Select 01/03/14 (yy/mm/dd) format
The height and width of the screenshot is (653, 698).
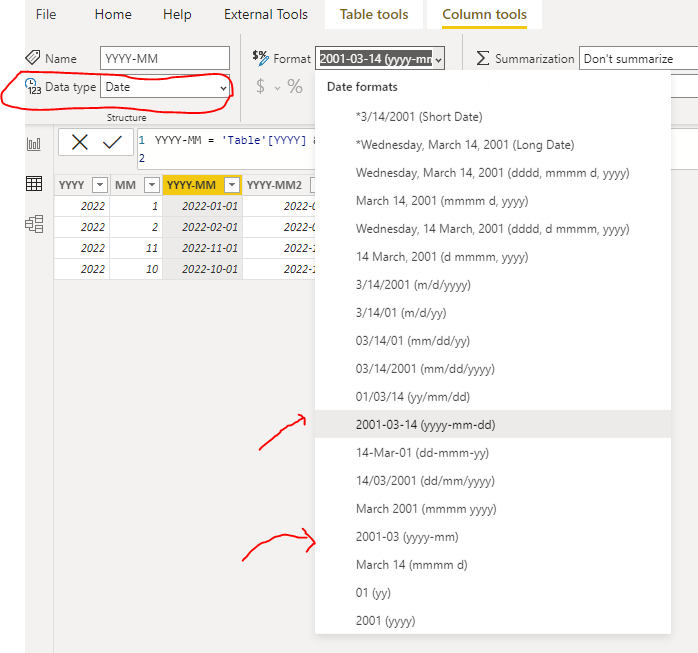[493, 397]
